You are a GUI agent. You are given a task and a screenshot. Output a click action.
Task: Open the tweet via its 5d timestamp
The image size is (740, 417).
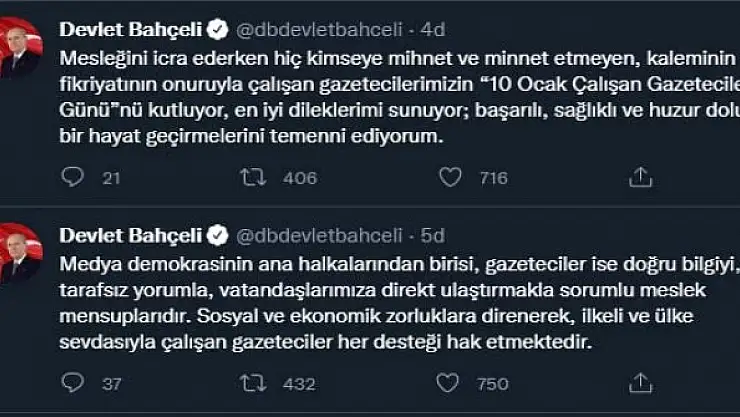pos(432,237)
